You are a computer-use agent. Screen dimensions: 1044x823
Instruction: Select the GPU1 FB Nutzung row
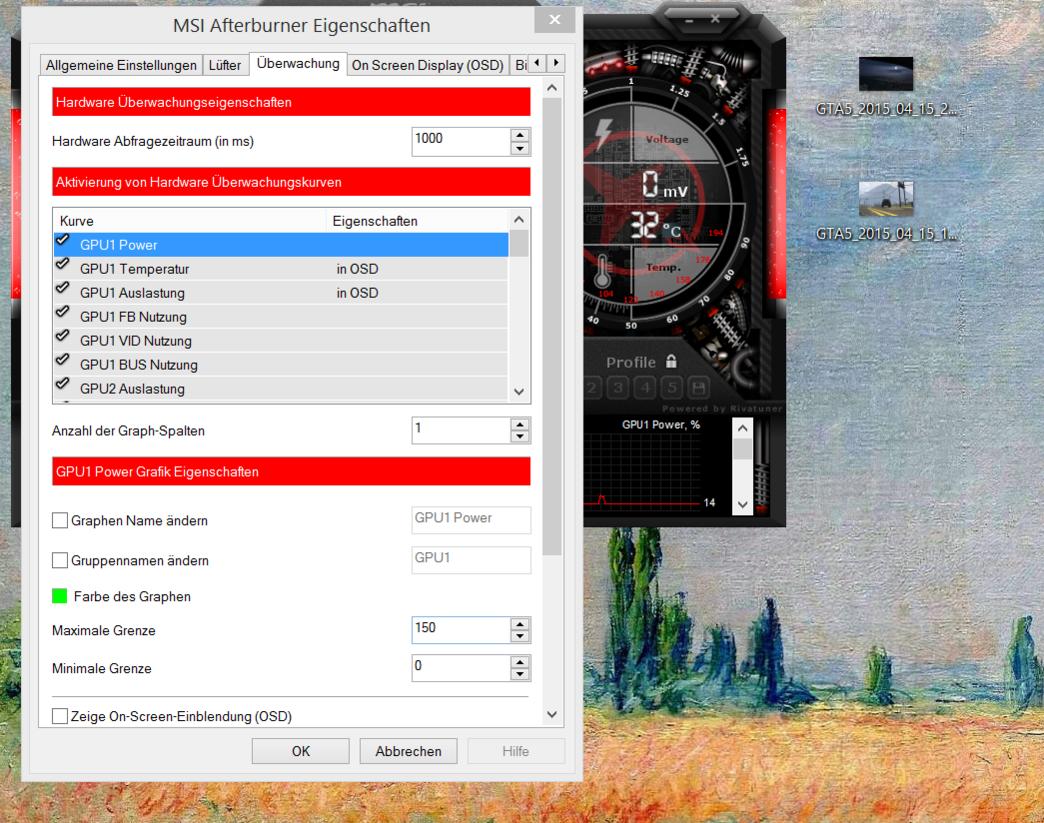[x=280, y=317]
